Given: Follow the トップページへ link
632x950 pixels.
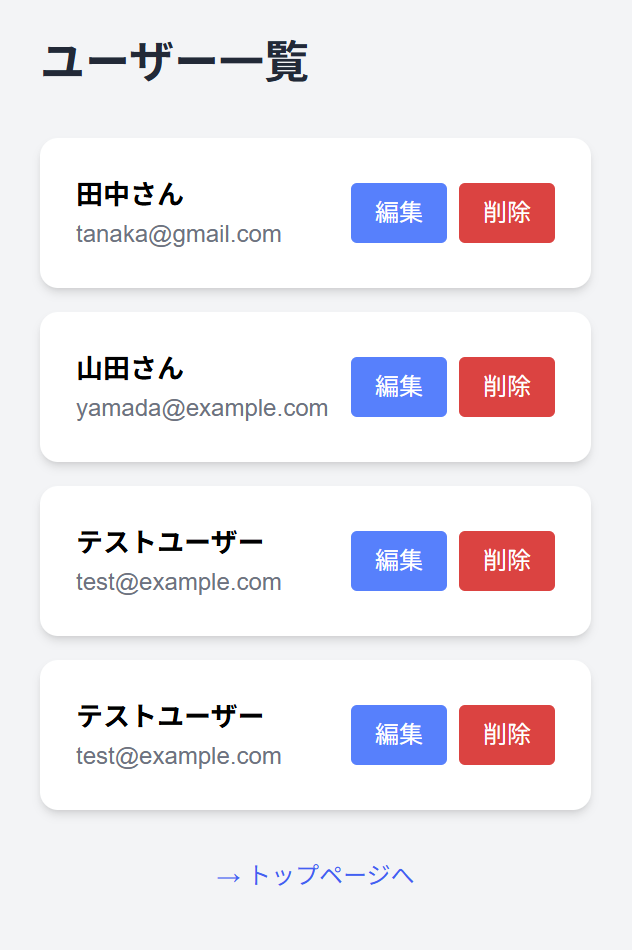Looking at the screenshot, I should coord(330,875).
